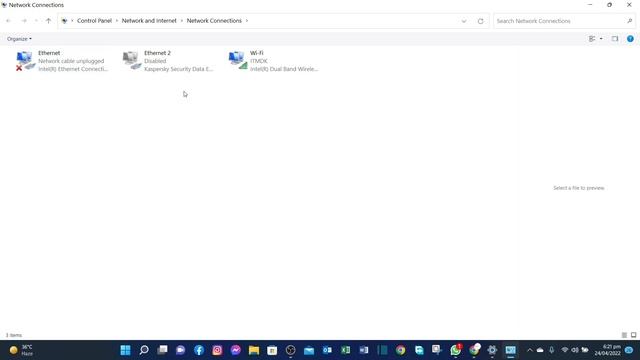
Task: Open File Explorer from the taskbar
Action: click(x=254, y=350)
